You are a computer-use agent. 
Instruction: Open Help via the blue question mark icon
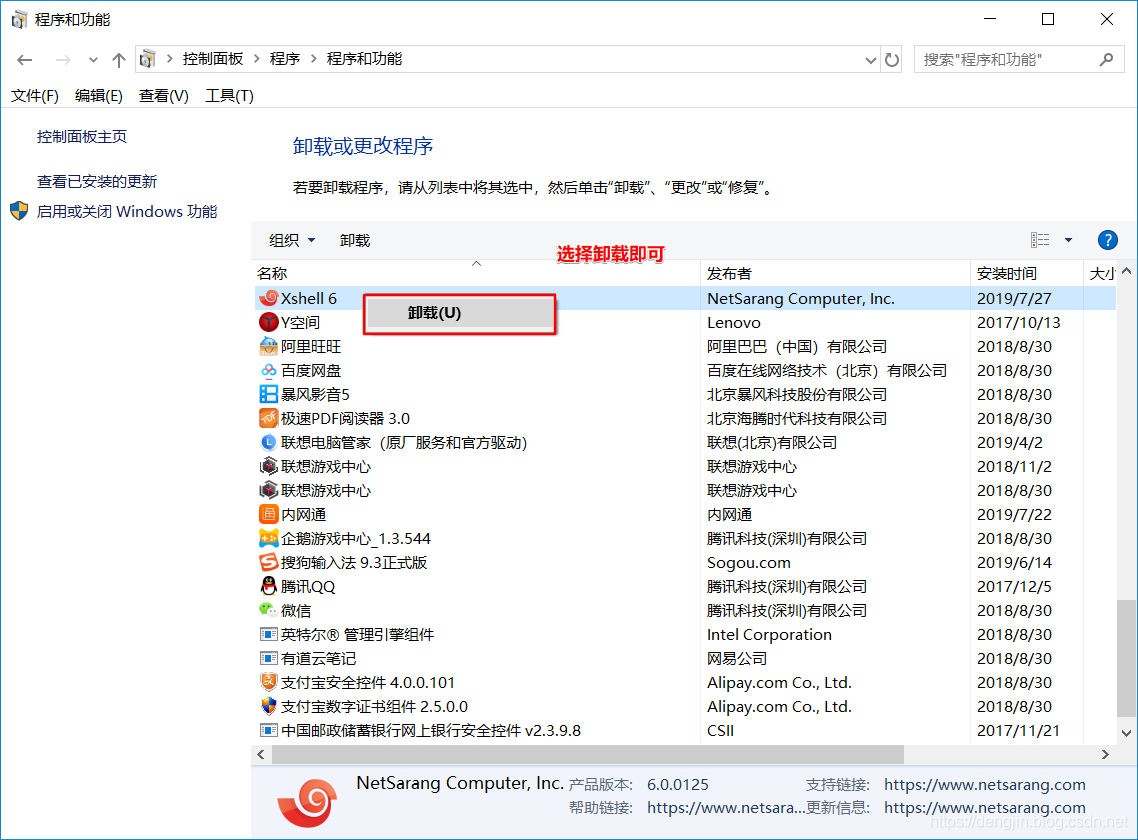[1108, 240]
